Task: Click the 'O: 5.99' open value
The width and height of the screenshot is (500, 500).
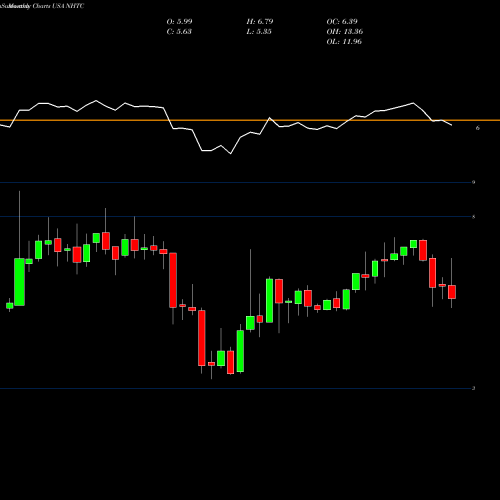Action: point(179,22)
